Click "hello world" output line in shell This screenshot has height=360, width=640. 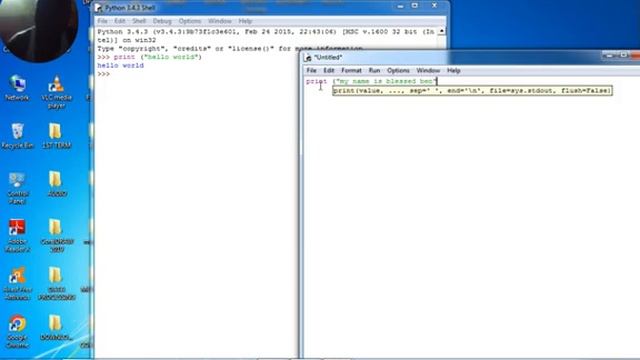coord(120,65)
